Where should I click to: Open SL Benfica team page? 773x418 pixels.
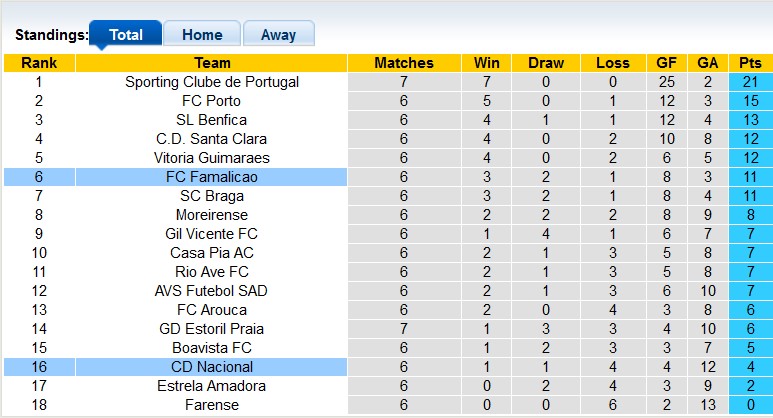click(x=212, y=120)
